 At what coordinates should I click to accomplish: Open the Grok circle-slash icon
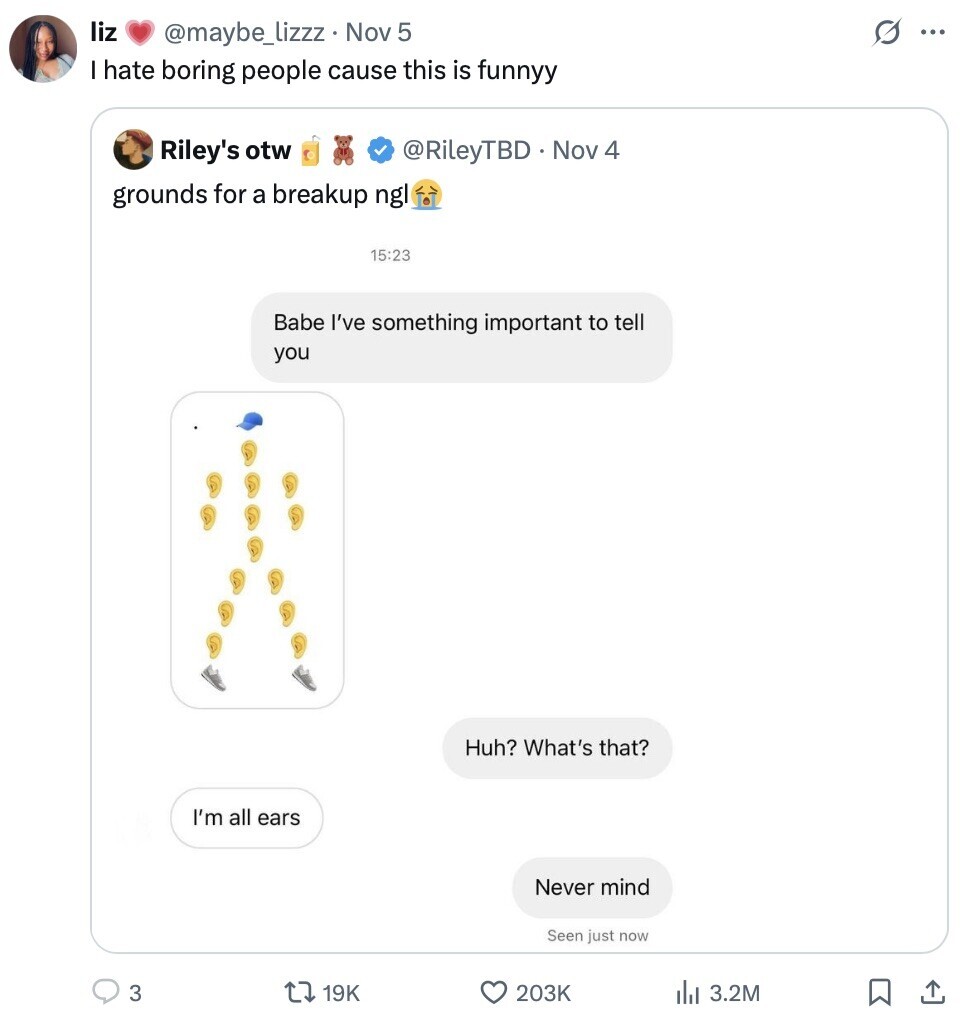(886, 33)
